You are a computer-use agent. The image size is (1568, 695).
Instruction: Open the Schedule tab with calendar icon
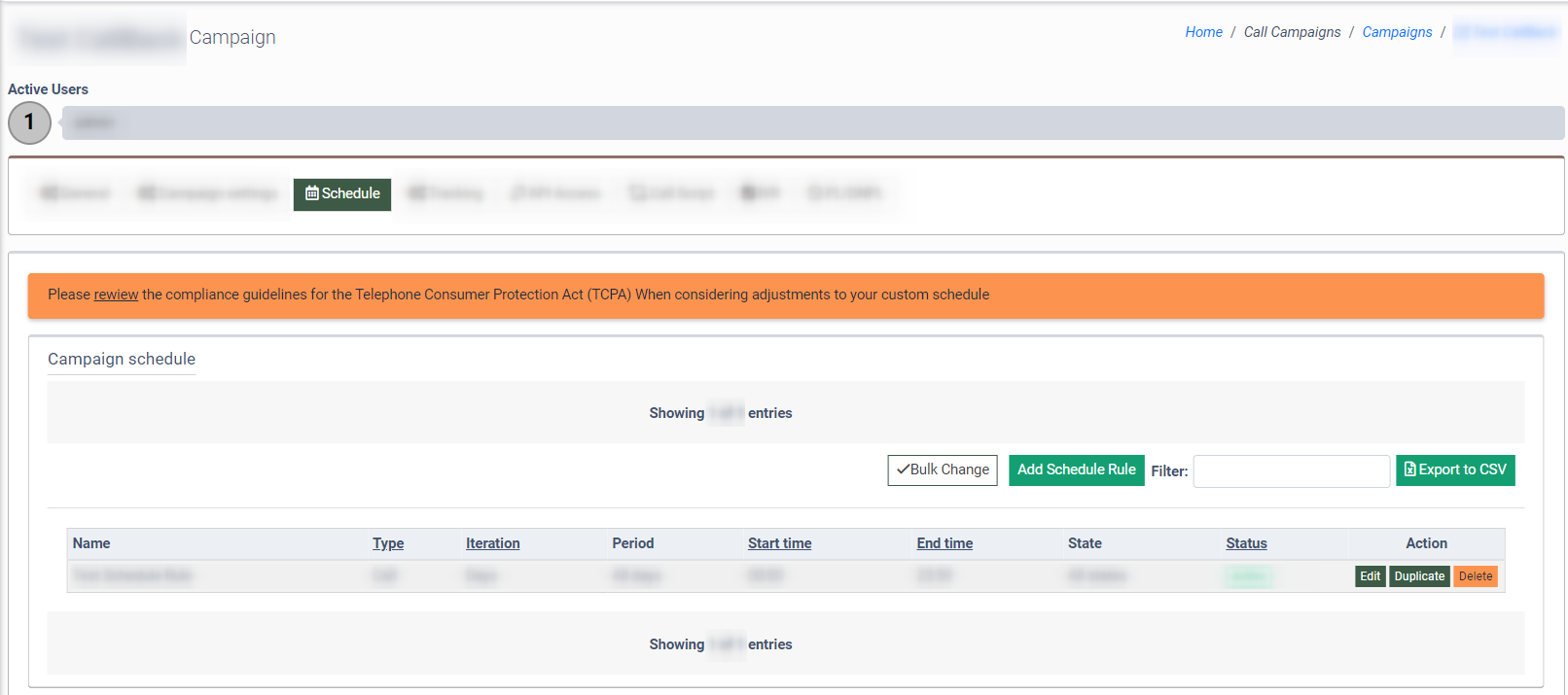(342, 194)
